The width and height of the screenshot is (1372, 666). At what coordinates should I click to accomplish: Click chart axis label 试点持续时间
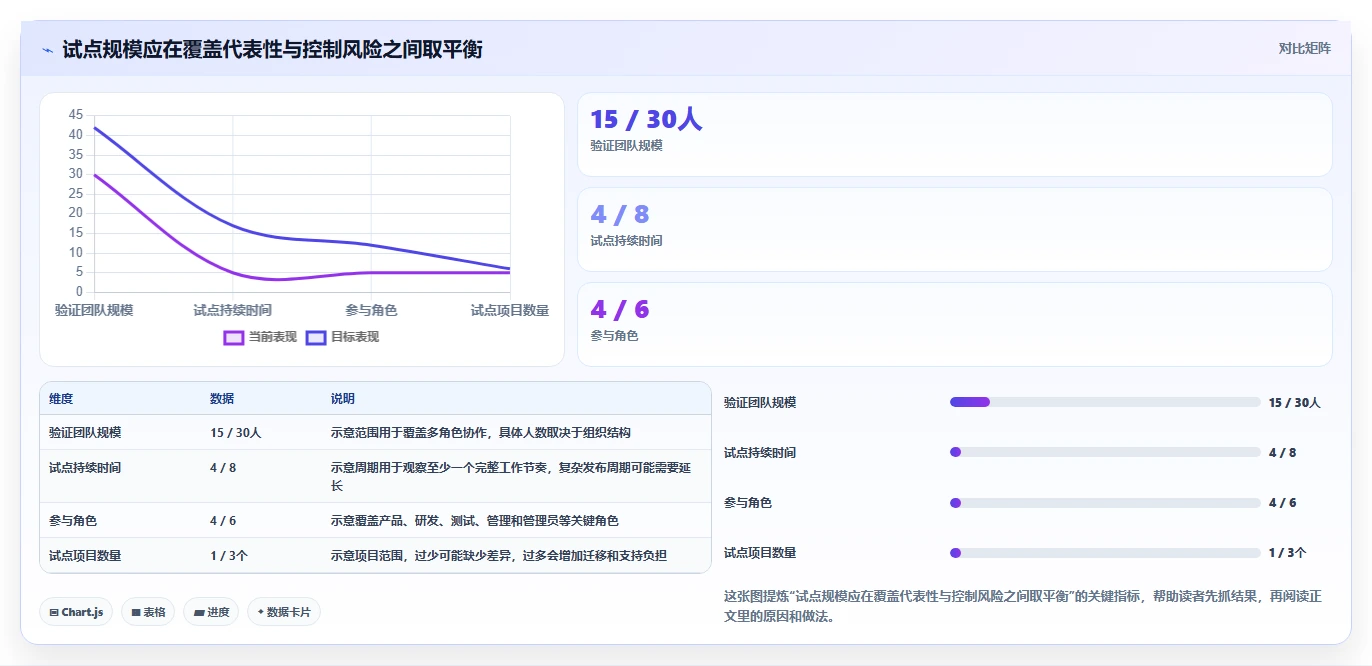232,310
